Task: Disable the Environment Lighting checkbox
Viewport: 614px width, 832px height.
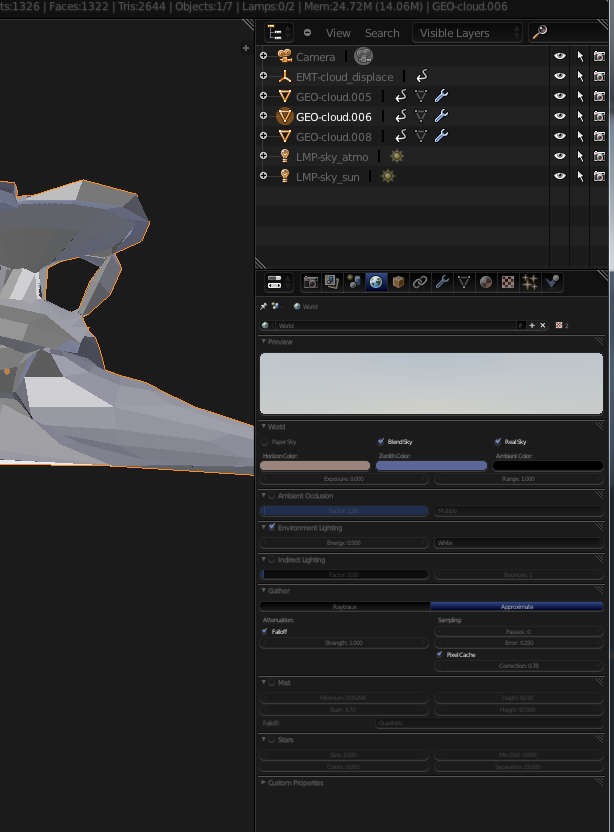Action: (272, 527)
